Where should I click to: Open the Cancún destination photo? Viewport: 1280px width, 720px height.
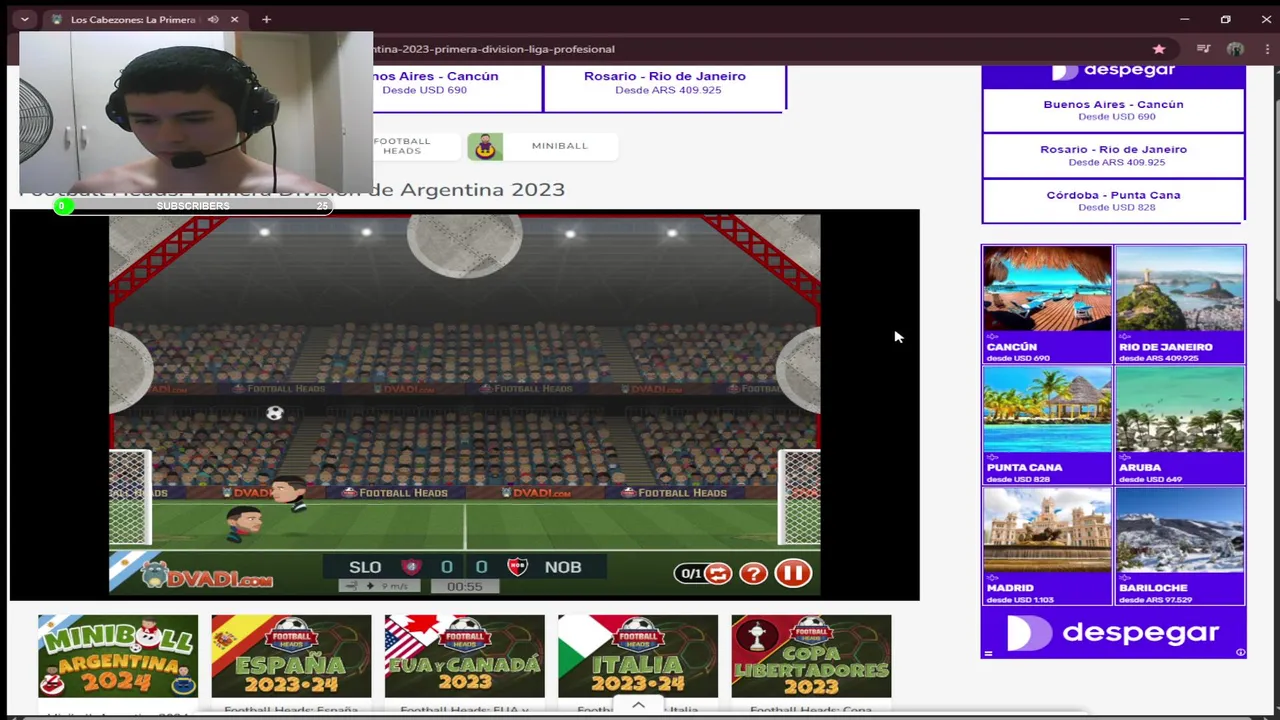coord(1047,304)
